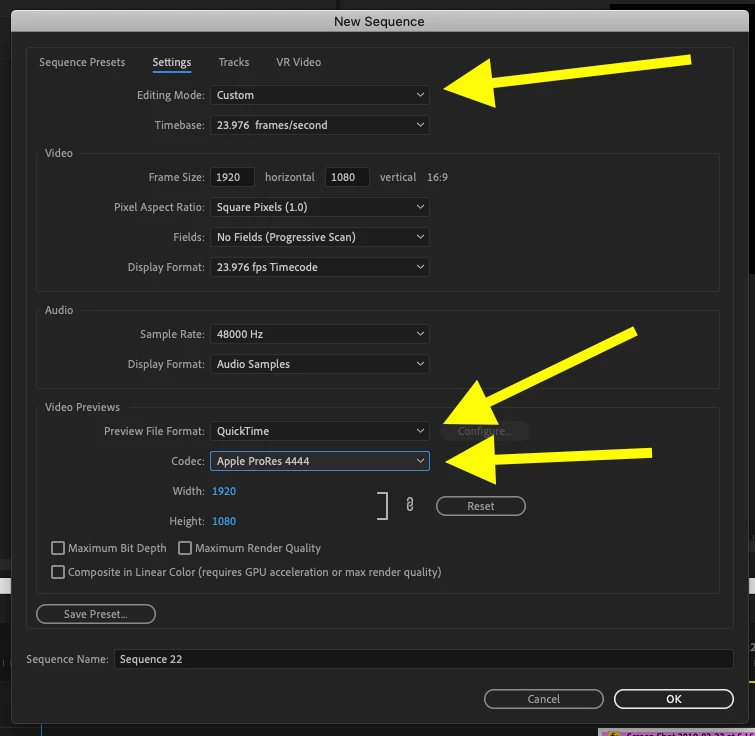Click the horizontal frame size field 1920

click(x=232, y=177)
